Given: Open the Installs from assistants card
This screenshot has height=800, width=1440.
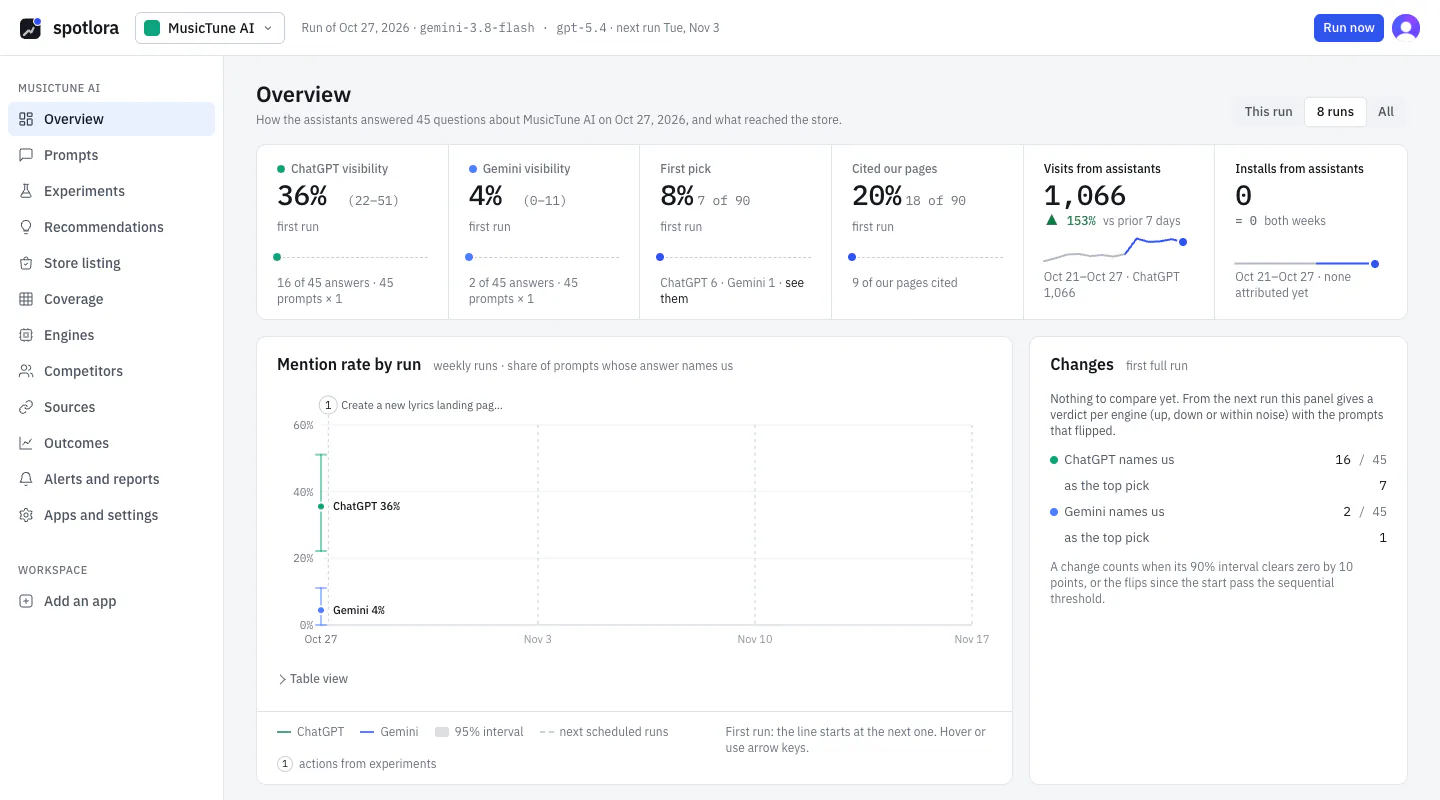Looking at the screenshot, I should tap(1311, 232).
